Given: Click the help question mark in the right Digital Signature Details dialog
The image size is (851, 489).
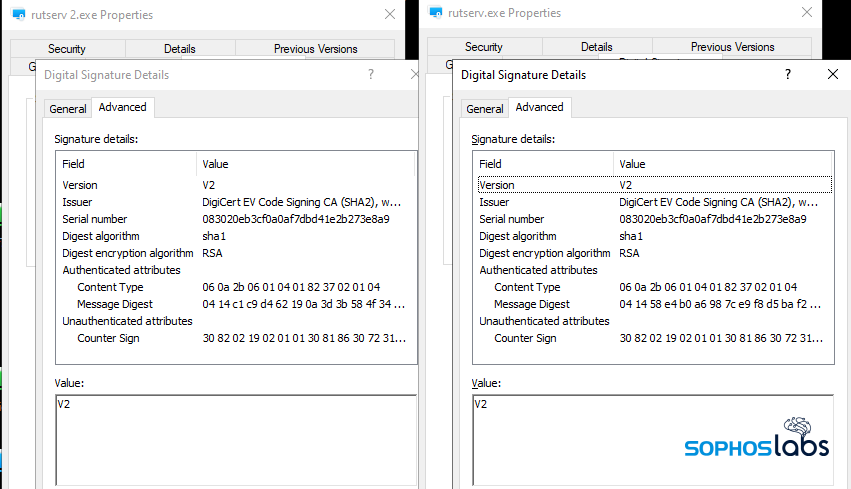Looking at the screenshot, I should (788, 74).
